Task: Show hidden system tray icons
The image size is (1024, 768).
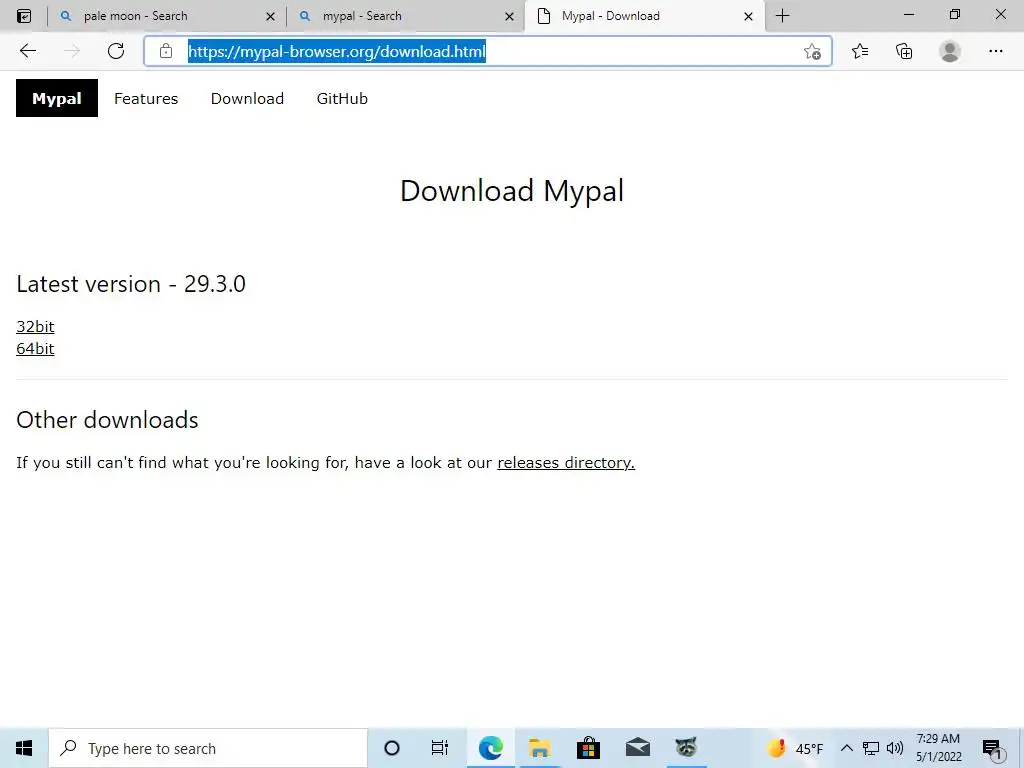Action: click(846, 748)
